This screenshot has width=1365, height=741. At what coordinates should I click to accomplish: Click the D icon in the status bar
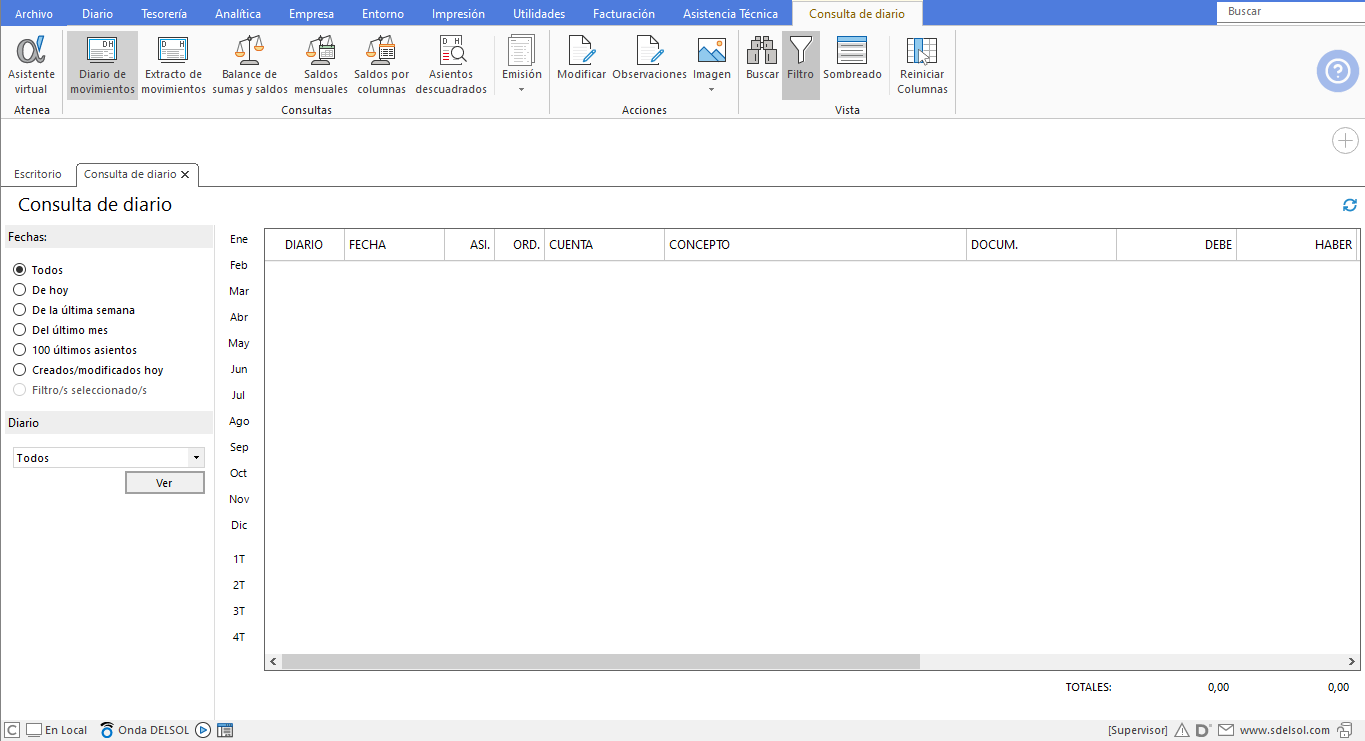pyautogui.click(x=1203, y=730)
